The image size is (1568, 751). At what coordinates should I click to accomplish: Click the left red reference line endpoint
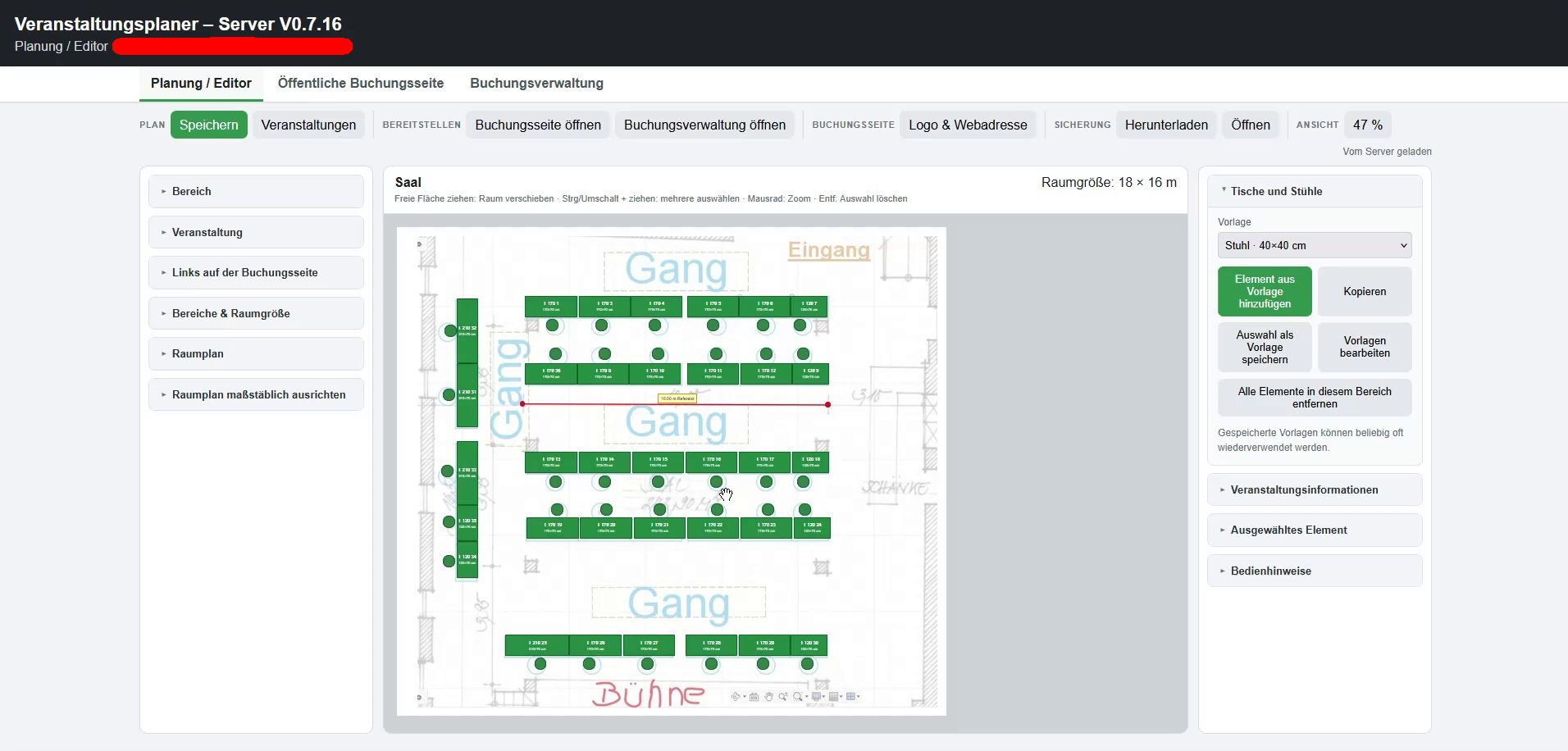coord(522,404)
